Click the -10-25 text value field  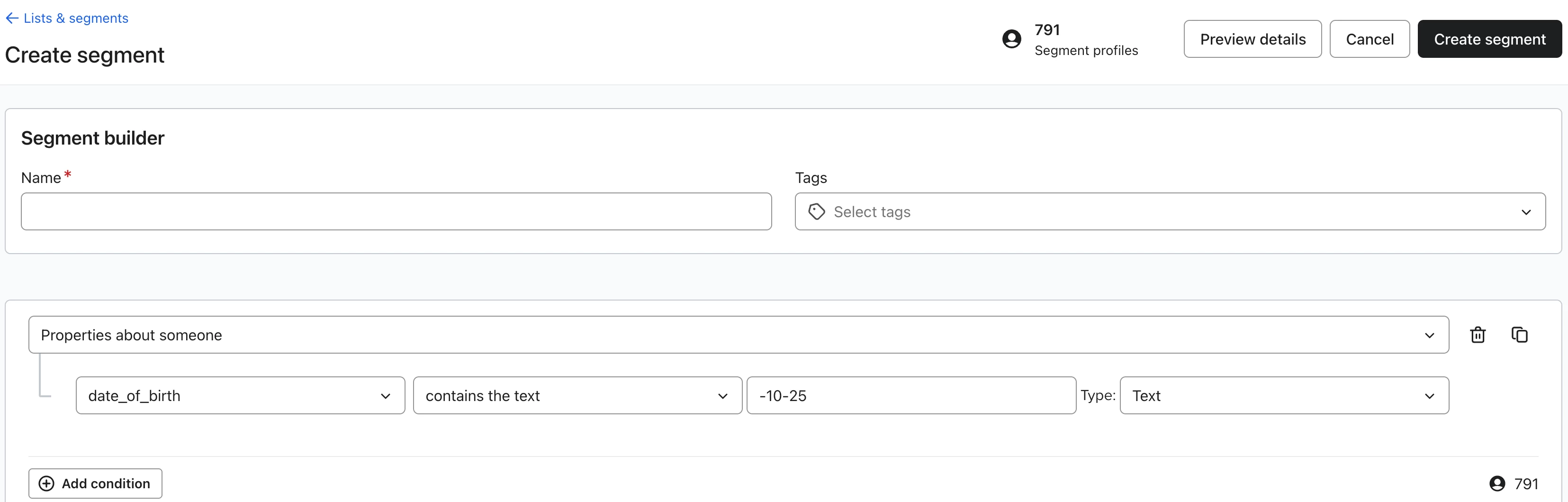(x=910, y=395)
